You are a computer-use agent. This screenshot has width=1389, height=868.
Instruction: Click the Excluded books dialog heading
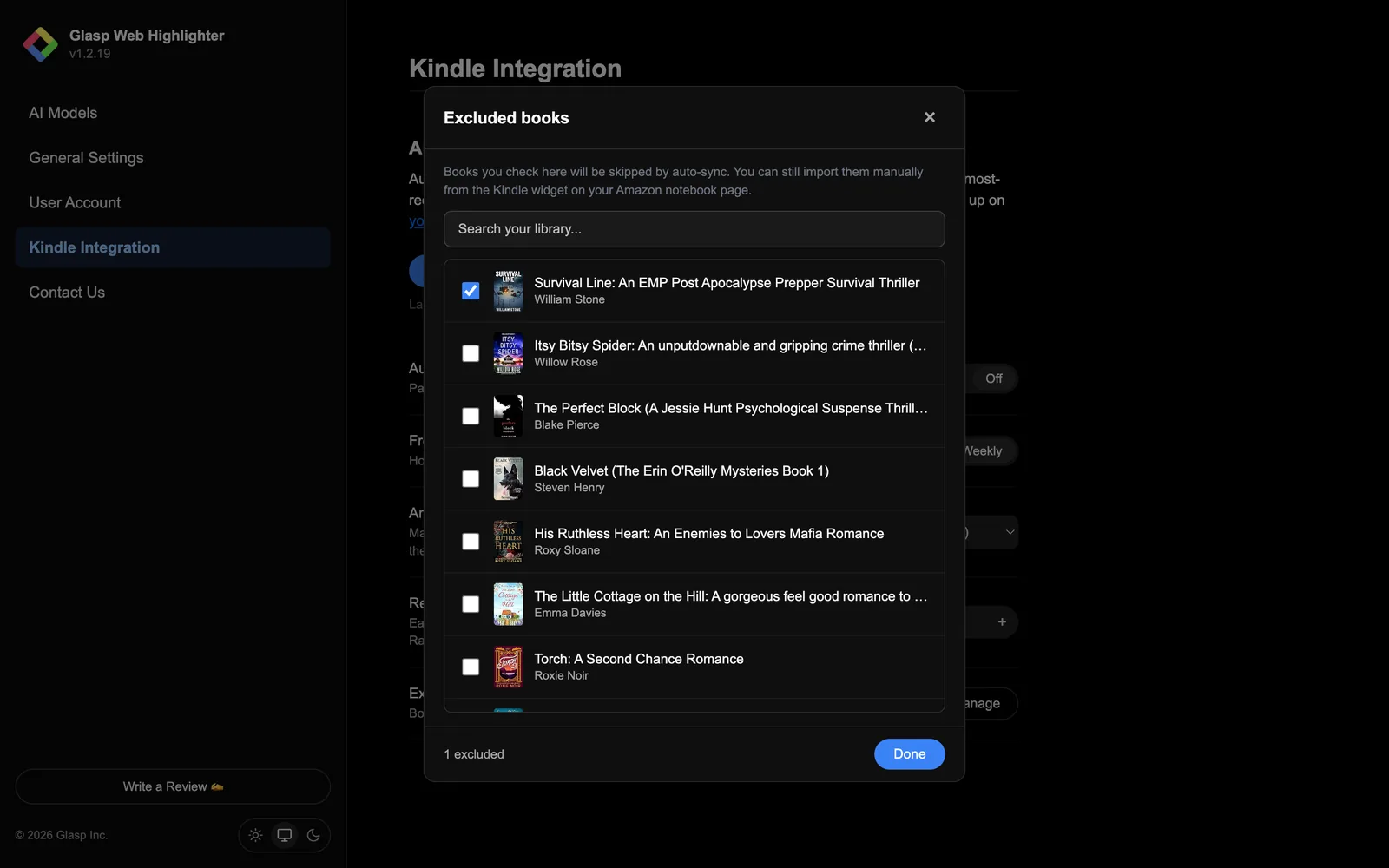(x=506, y=118)
